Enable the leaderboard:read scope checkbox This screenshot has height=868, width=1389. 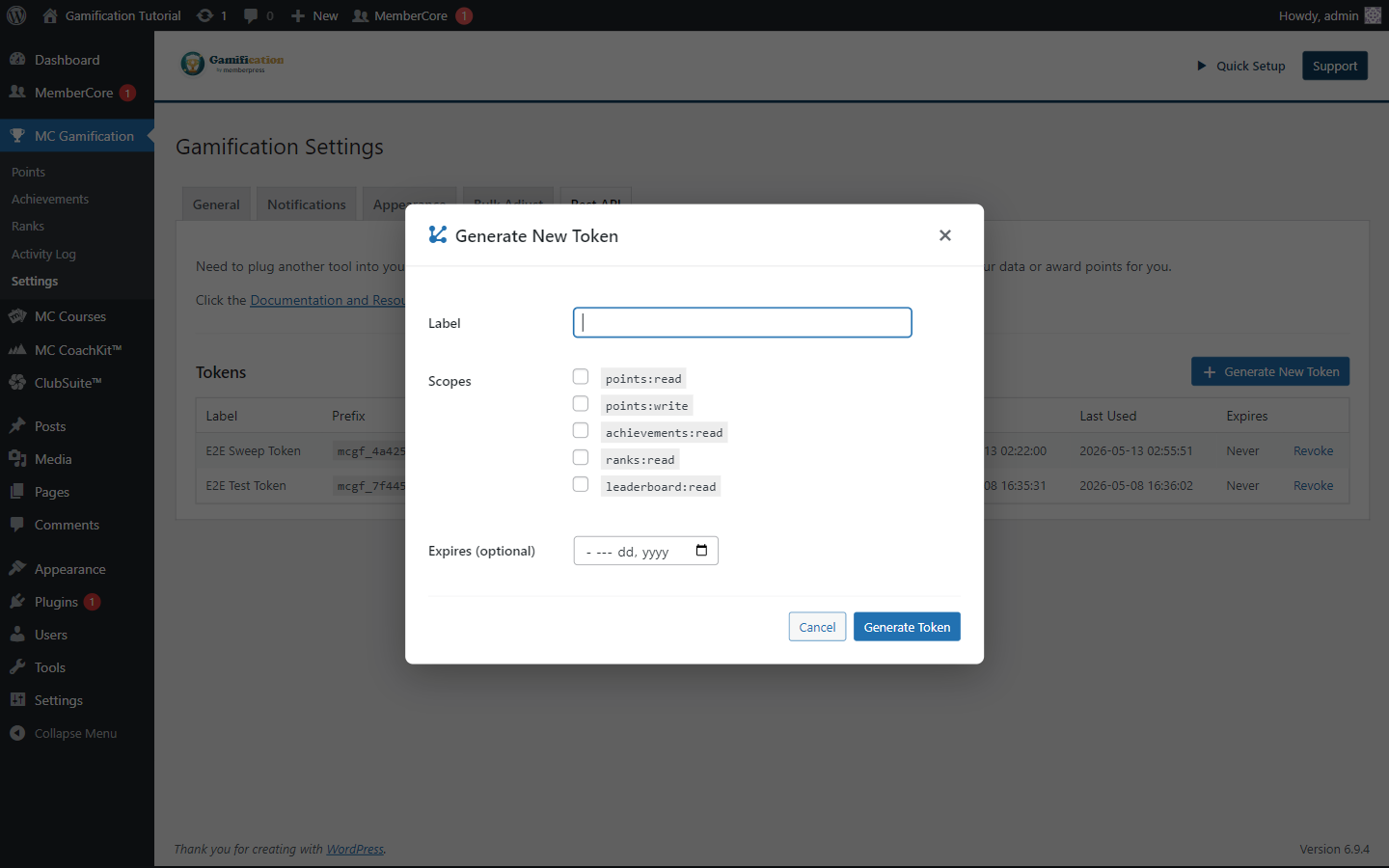tap(581, 485)
